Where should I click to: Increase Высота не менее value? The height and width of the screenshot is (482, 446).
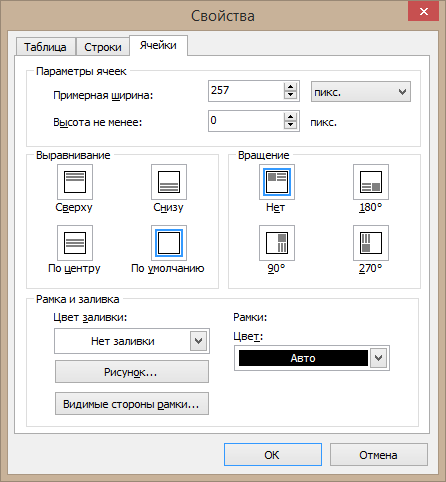click(x=290, y=117)
